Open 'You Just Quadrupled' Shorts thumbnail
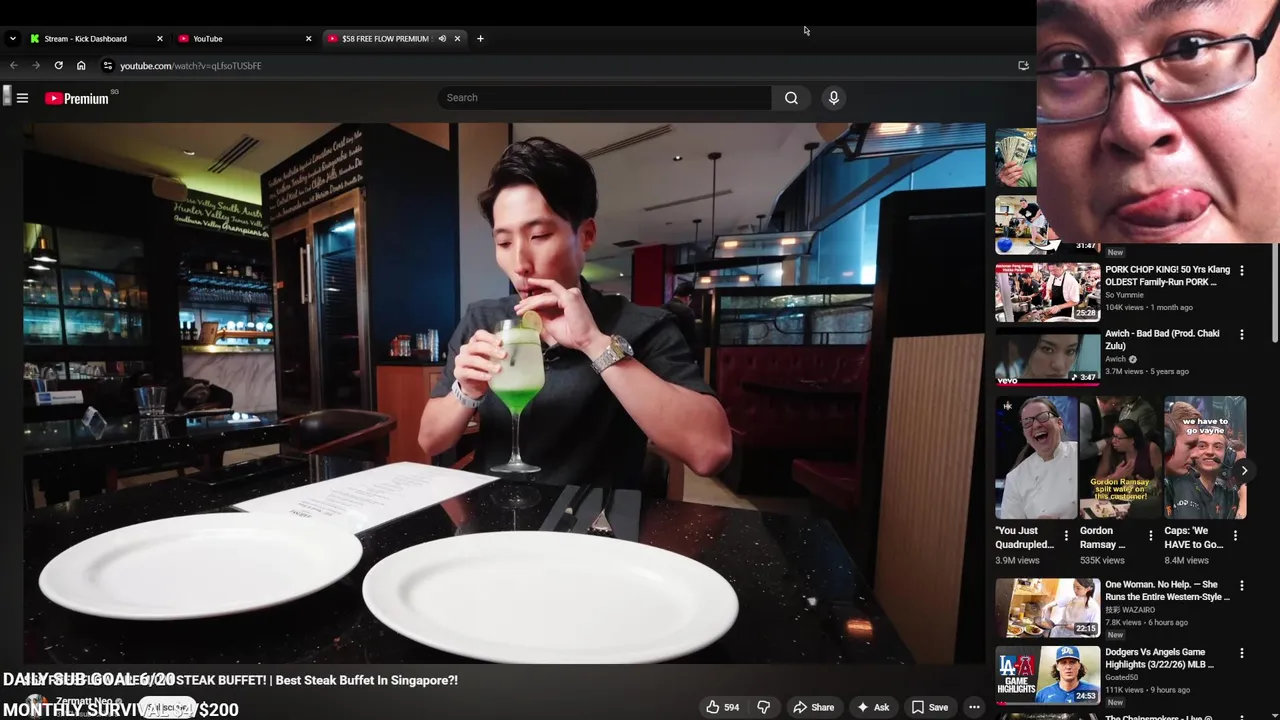 1037,458
